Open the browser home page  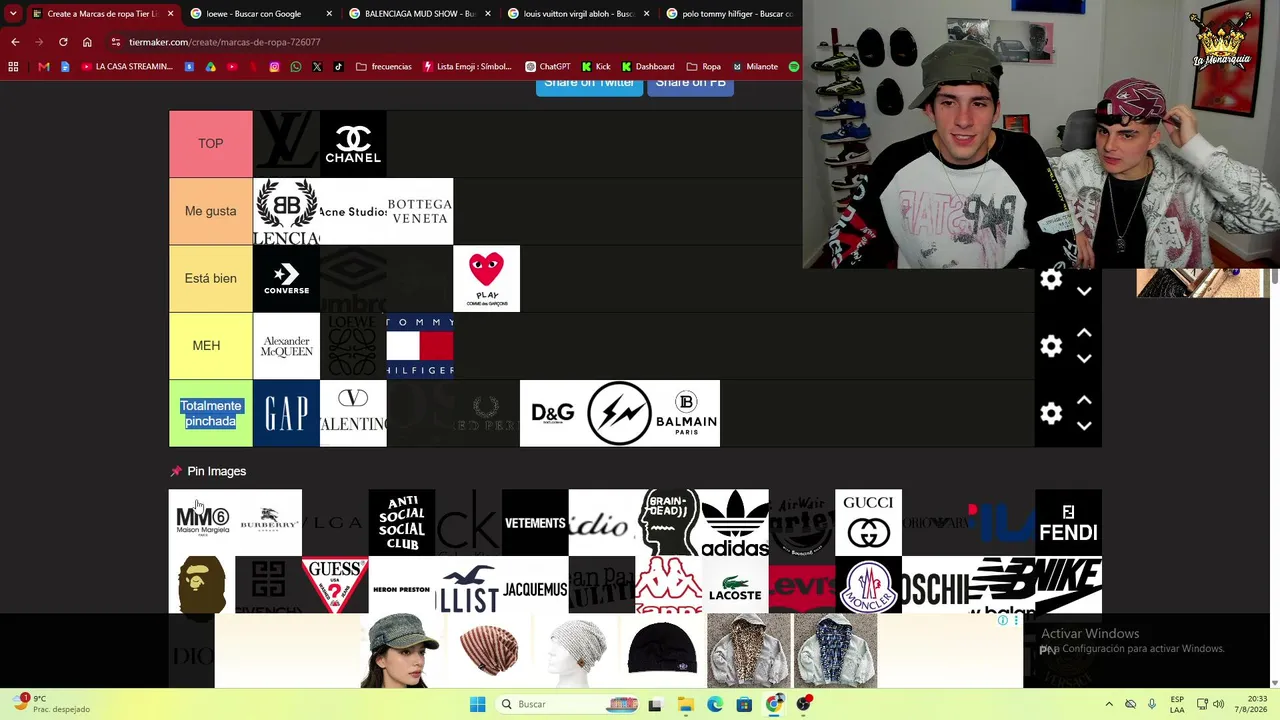(87, 42)
